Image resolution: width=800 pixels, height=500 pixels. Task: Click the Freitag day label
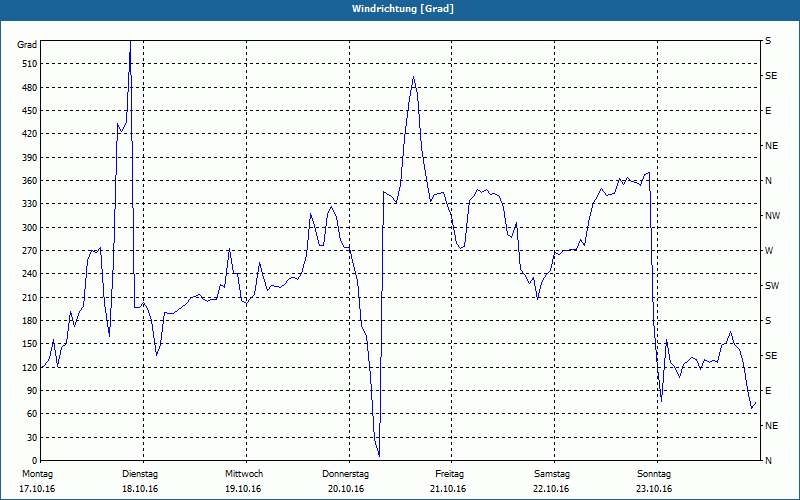[x=449, y=474]
